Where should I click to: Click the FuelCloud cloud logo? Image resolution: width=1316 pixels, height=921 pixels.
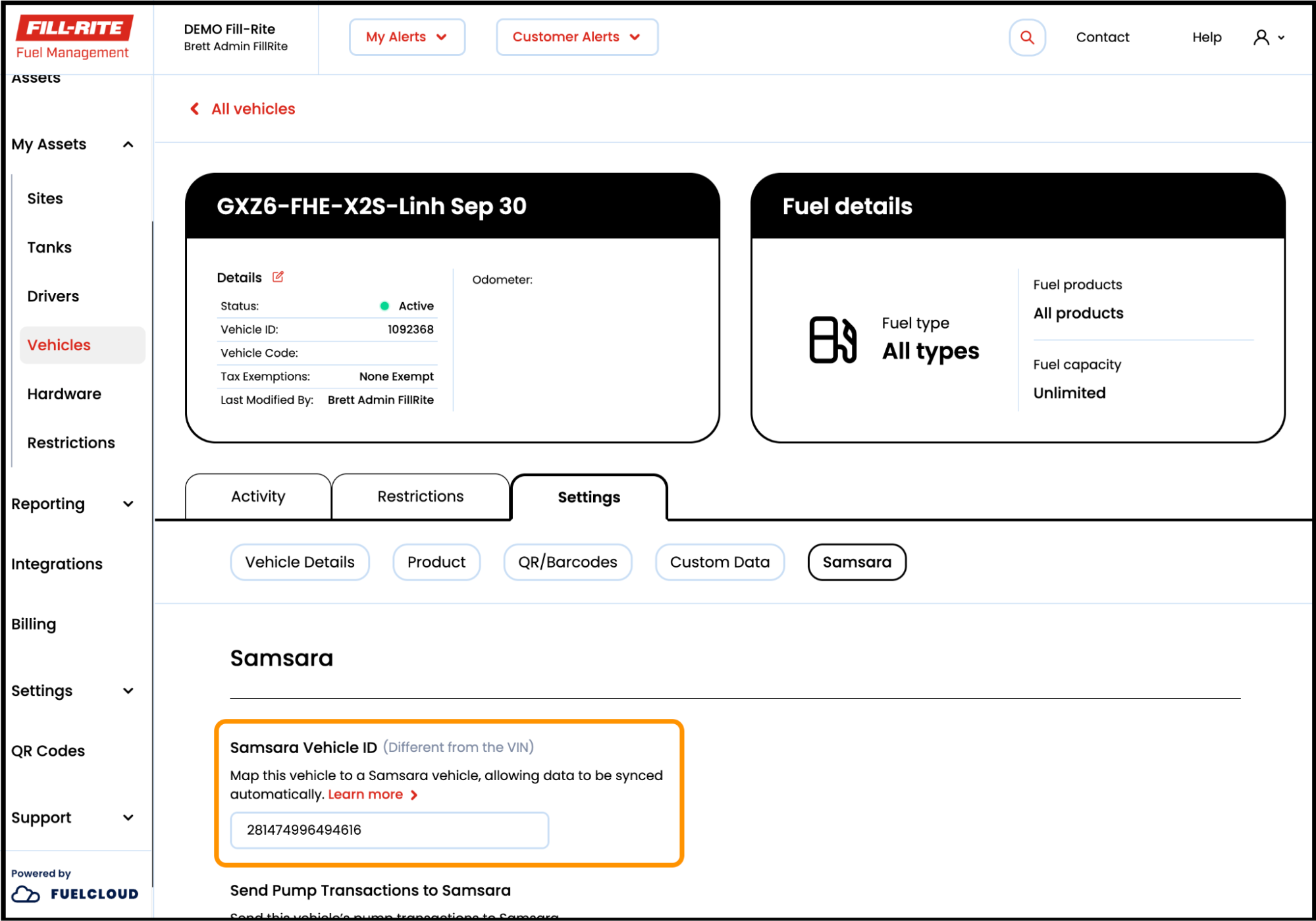pos(26,893)
